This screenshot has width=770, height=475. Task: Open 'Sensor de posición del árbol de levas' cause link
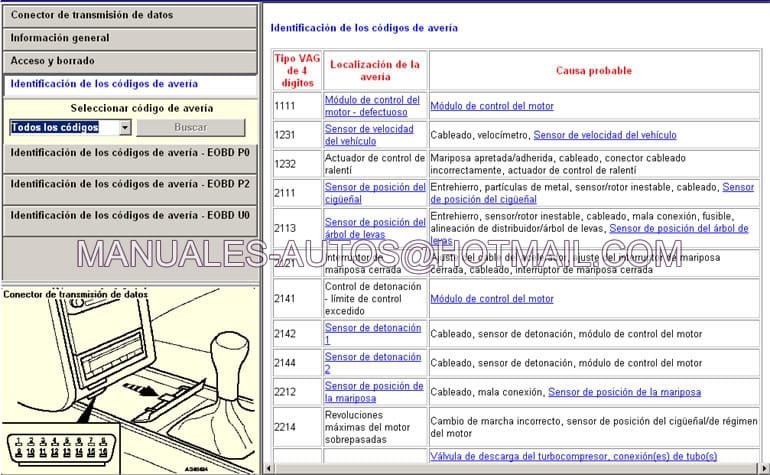pyautogui.click(x=678, y=228)
